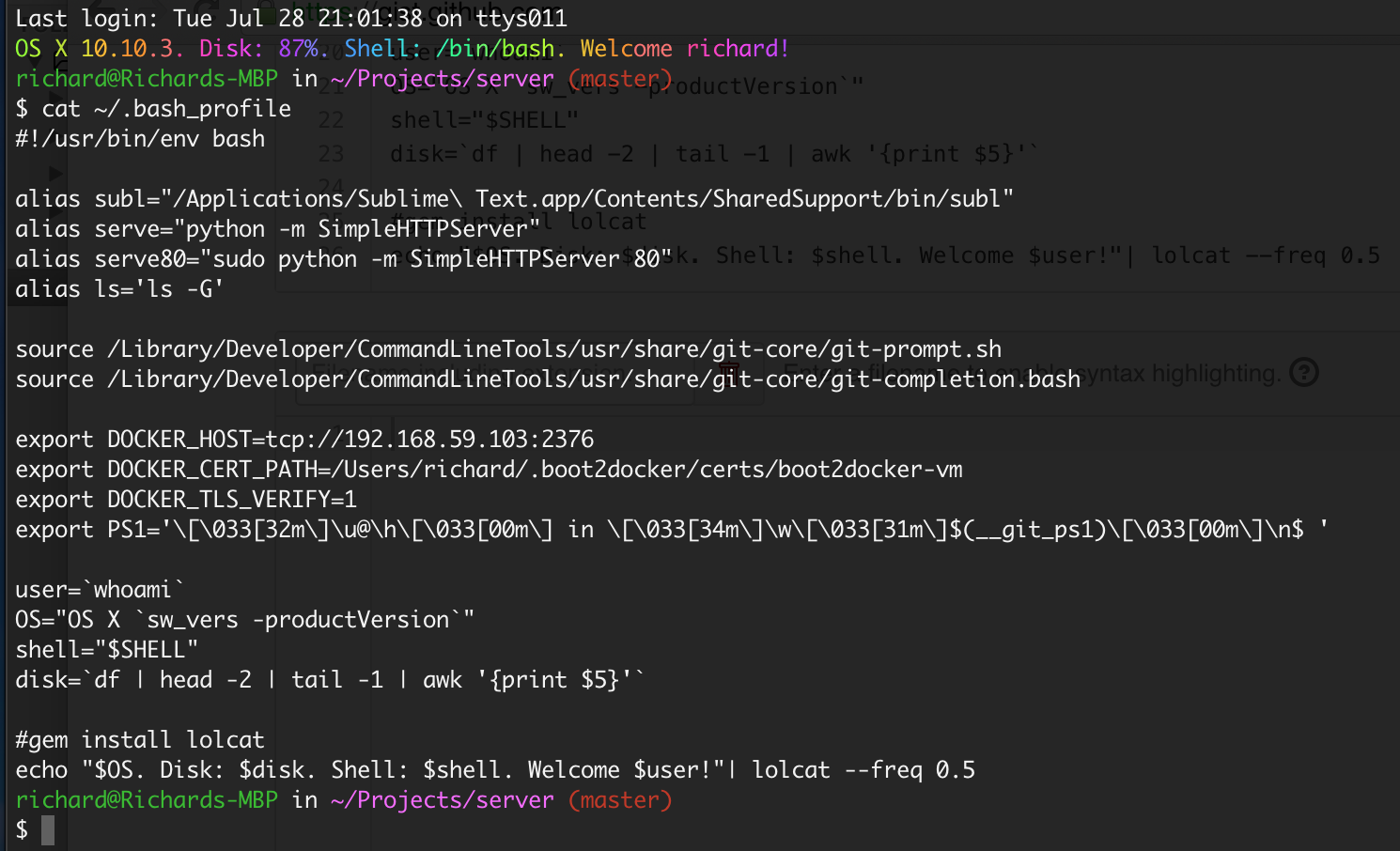1400x851 pixels.
Task: Click the DOCKER_TLS_VERIFY=1 line
Action: (186, 500)
